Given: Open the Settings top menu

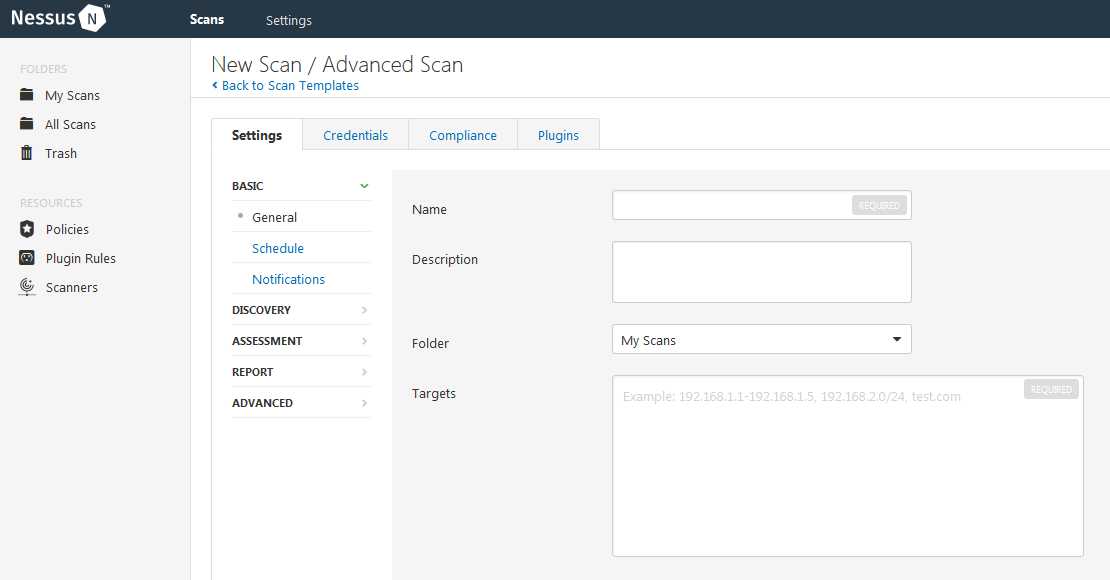Looking at the screenshot, I should 289,21.
